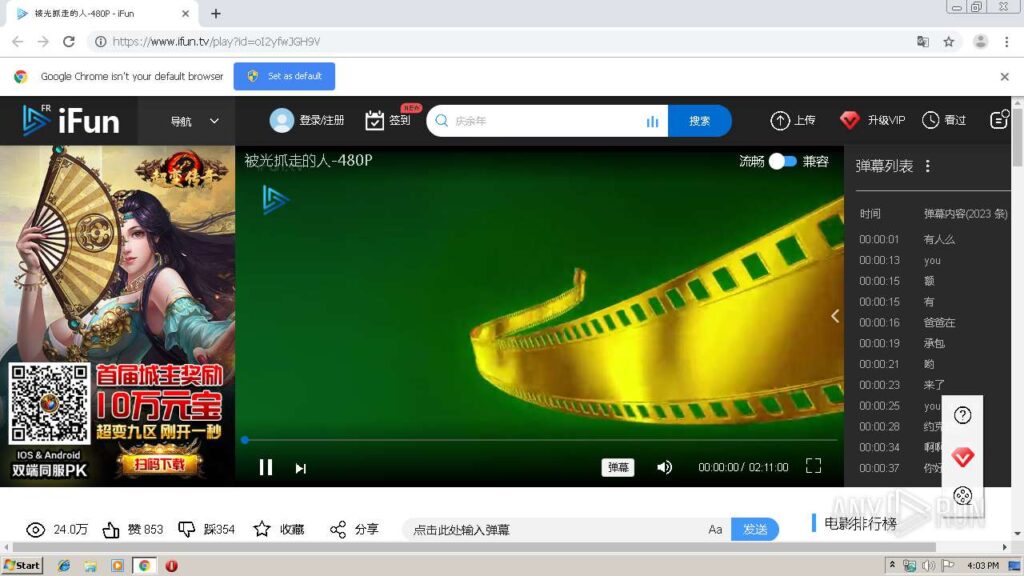Dislike the video with the thumbs-down icon

(x=186, y=529)
